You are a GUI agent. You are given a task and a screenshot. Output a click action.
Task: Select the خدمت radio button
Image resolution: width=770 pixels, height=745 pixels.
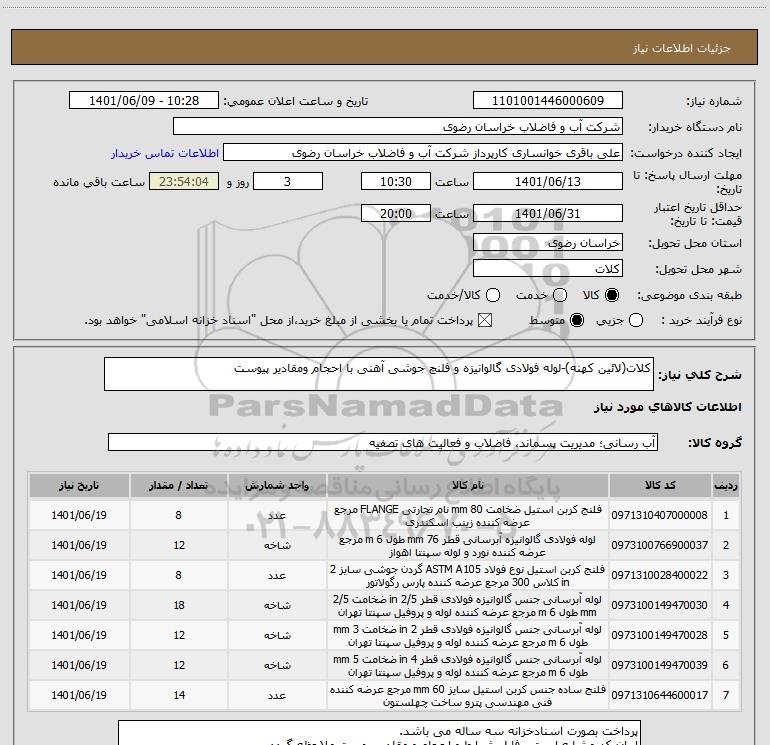pyautogui.click(x=560, y=295)
